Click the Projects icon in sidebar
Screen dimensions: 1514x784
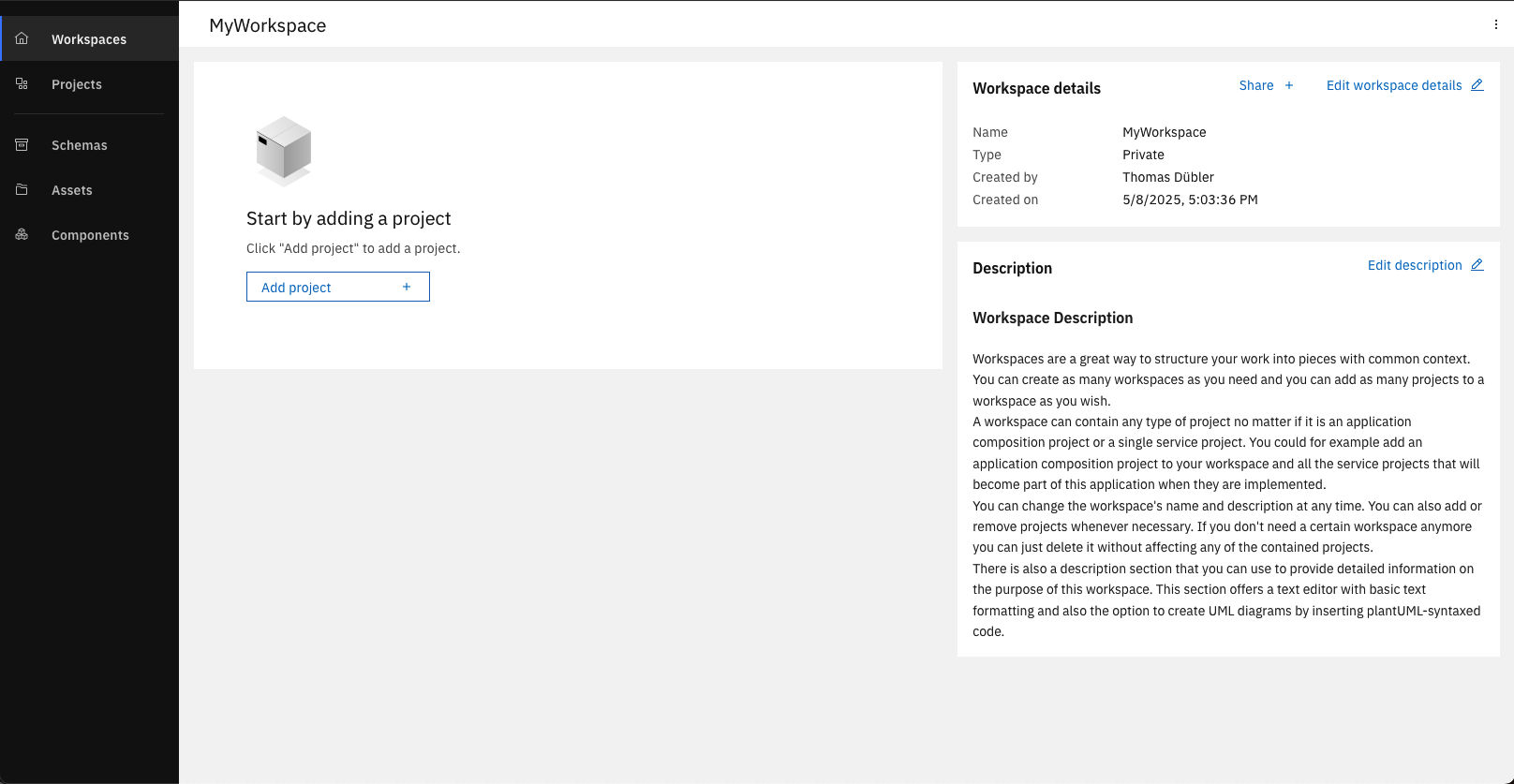(x=22, y=83)
